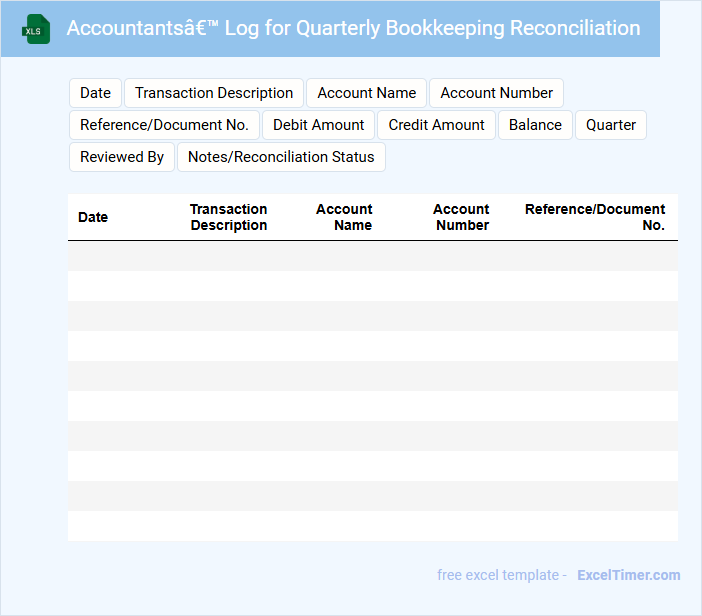702x616 pixels.
Task: Click the Reference/Document No. tag
Action: [164, 125]
